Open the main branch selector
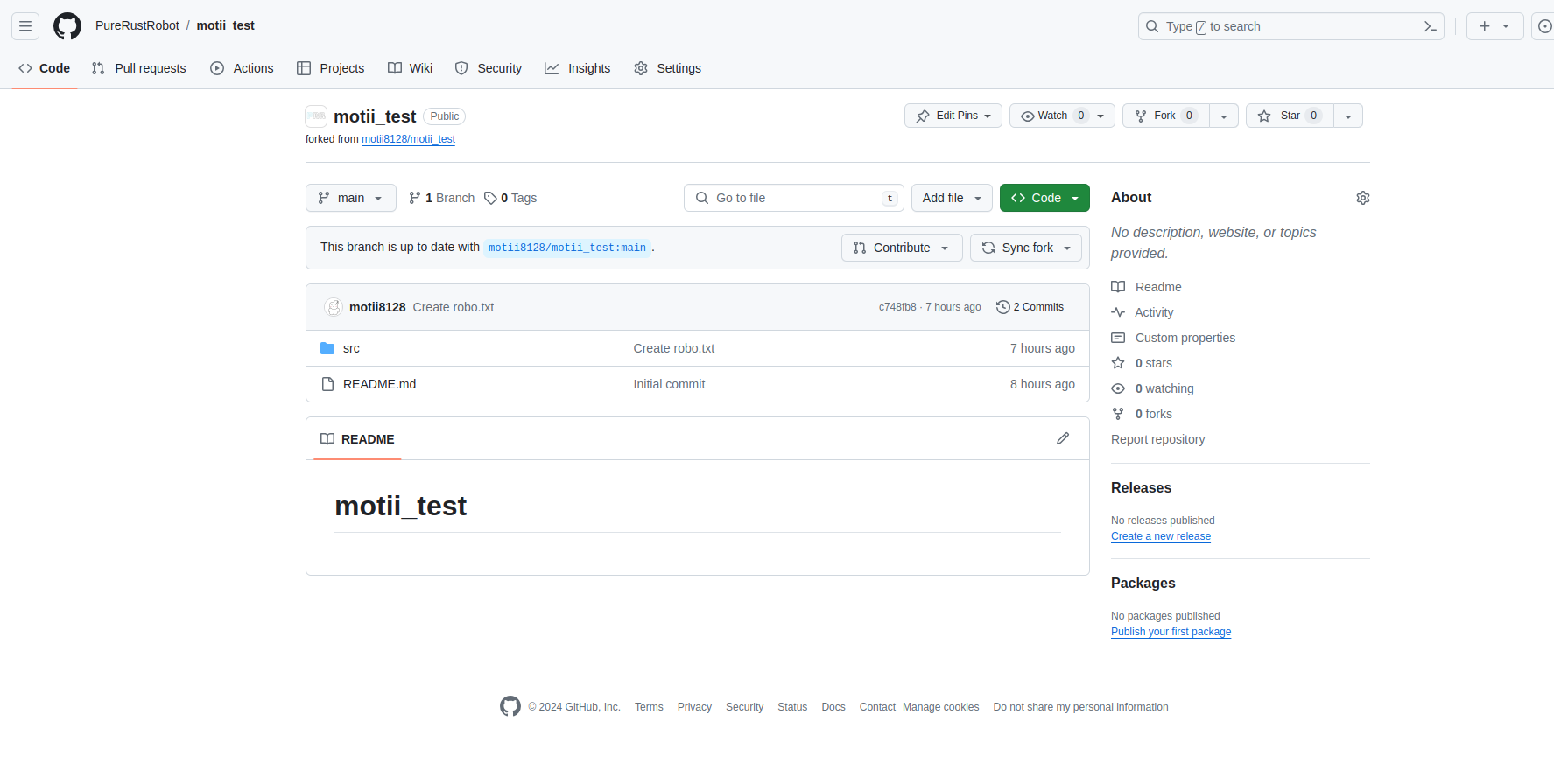Viewport: 1554px width, 784px height. (x=351, y=198)
